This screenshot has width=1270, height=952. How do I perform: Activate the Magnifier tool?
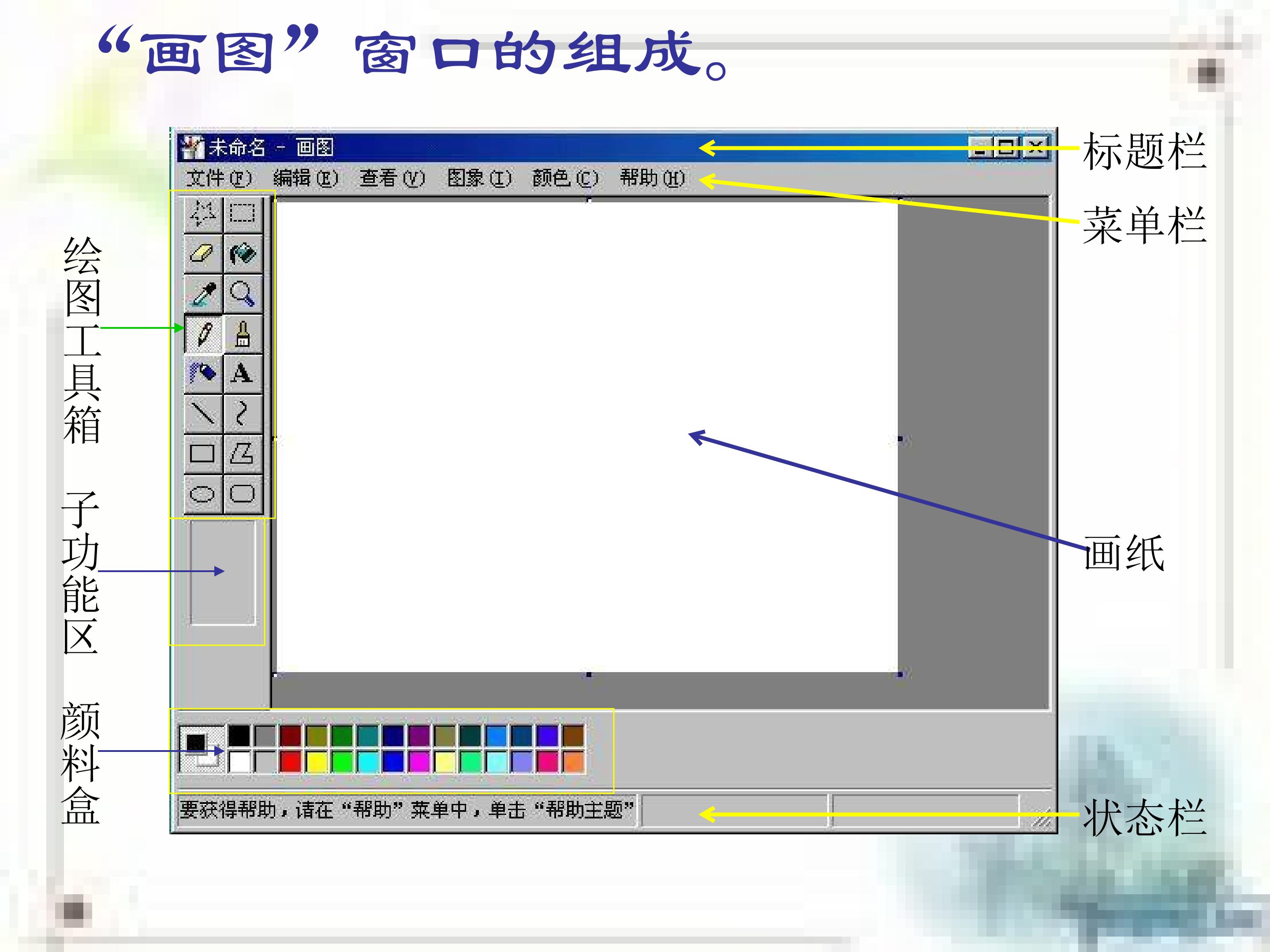pyautogui.click(x=242, y=293)
